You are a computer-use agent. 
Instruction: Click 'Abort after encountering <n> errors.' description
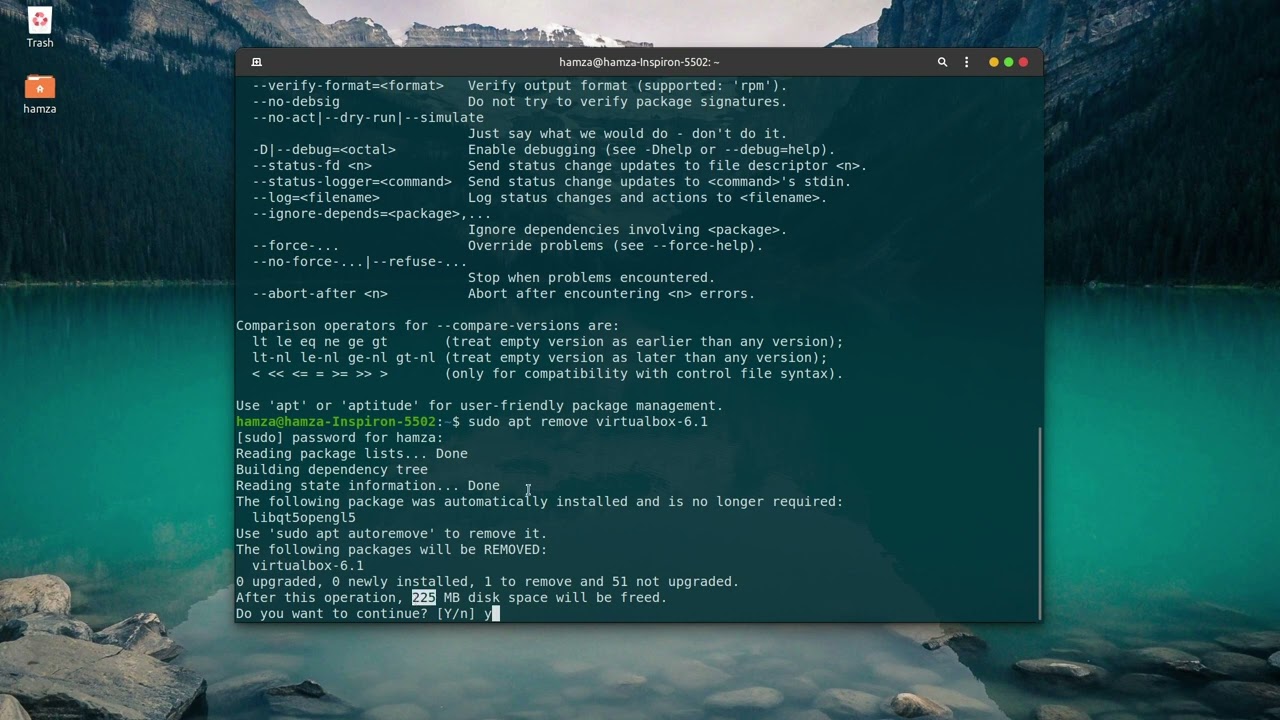point(612,293)
